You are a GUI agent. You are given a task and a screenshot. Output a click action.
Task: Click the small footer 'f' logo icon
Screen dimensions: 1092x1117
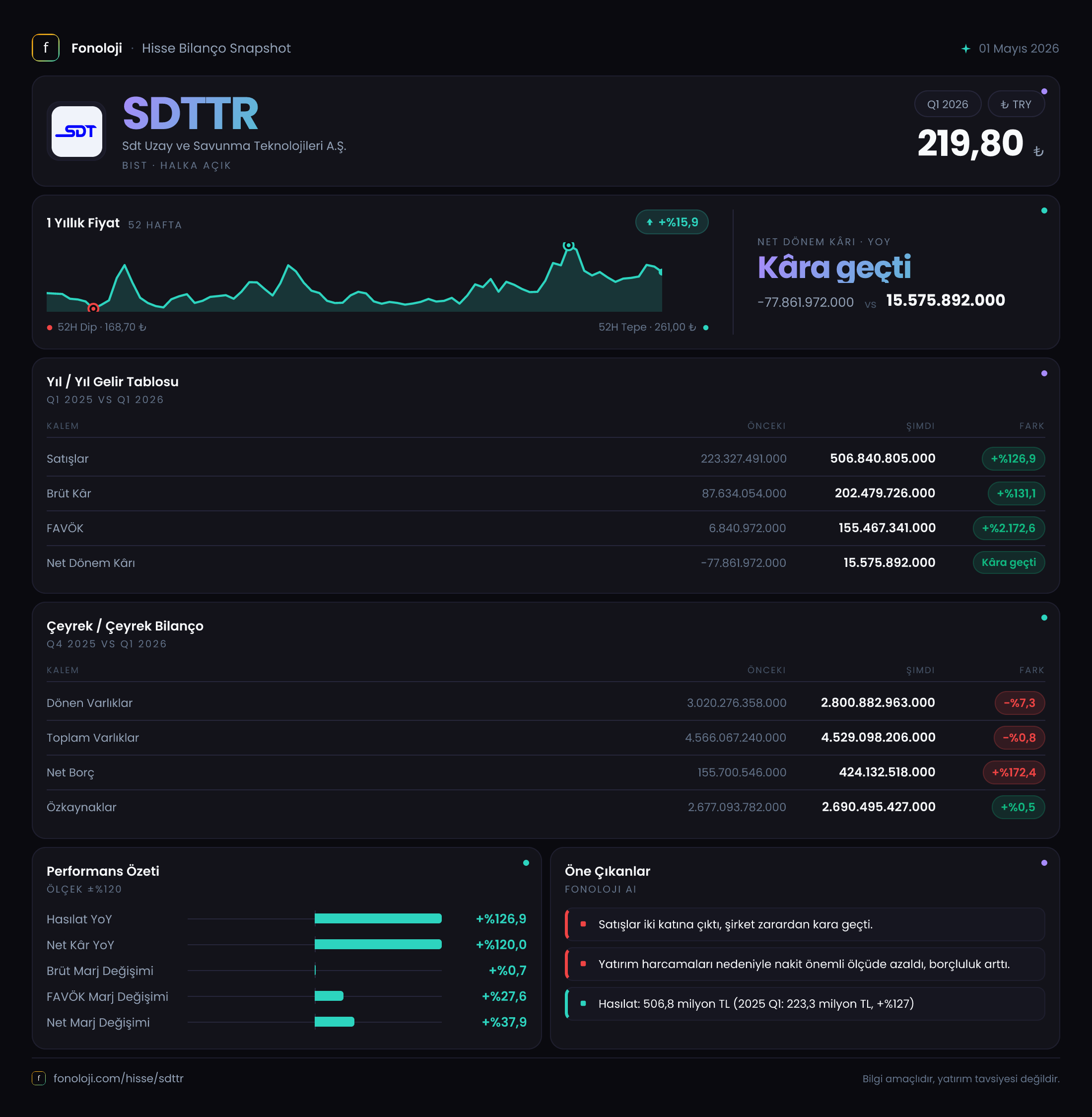pyautogui.click(x=38, y=1078)
